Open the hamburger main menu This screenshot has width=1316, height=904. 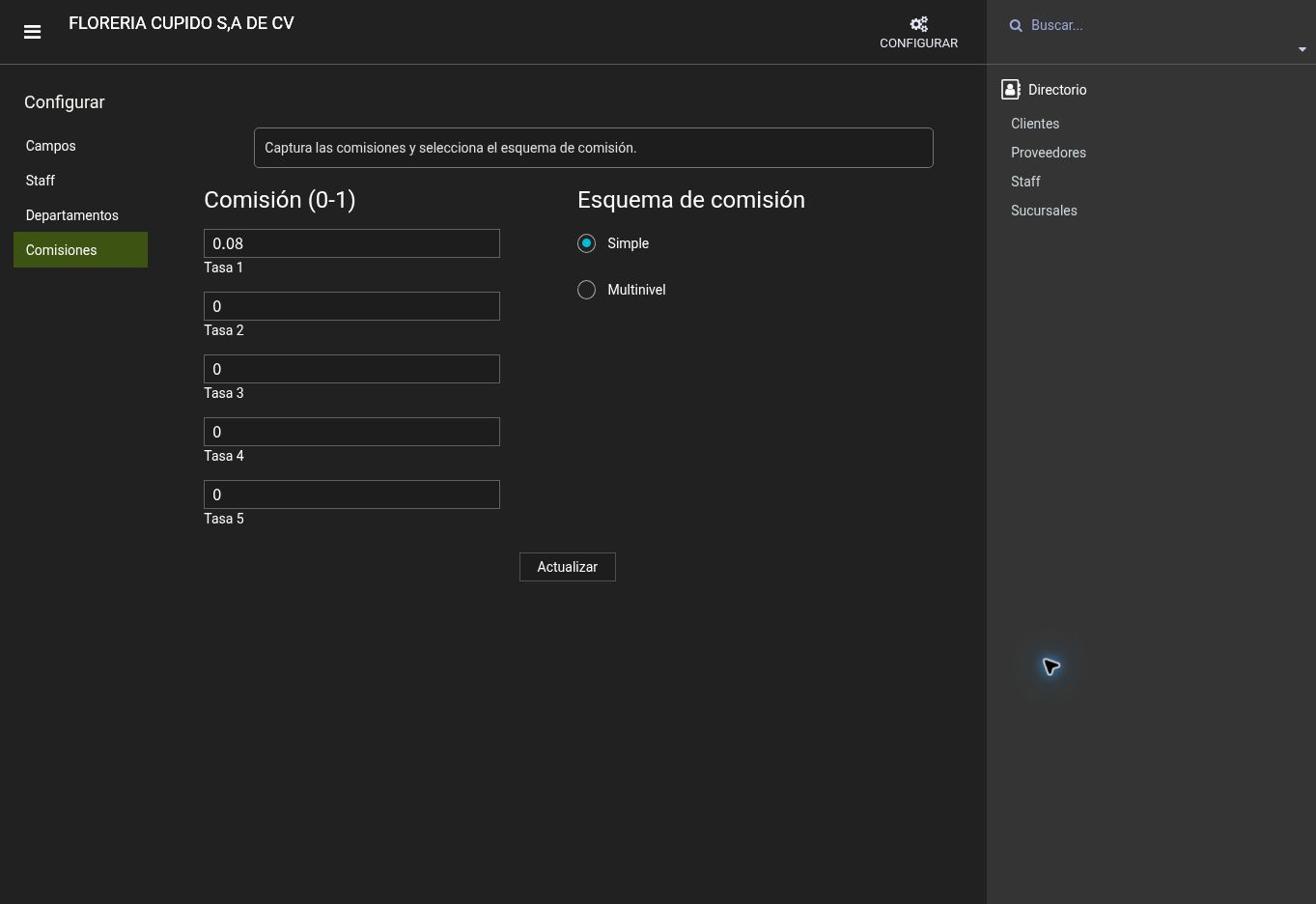[x=32, y=32]
